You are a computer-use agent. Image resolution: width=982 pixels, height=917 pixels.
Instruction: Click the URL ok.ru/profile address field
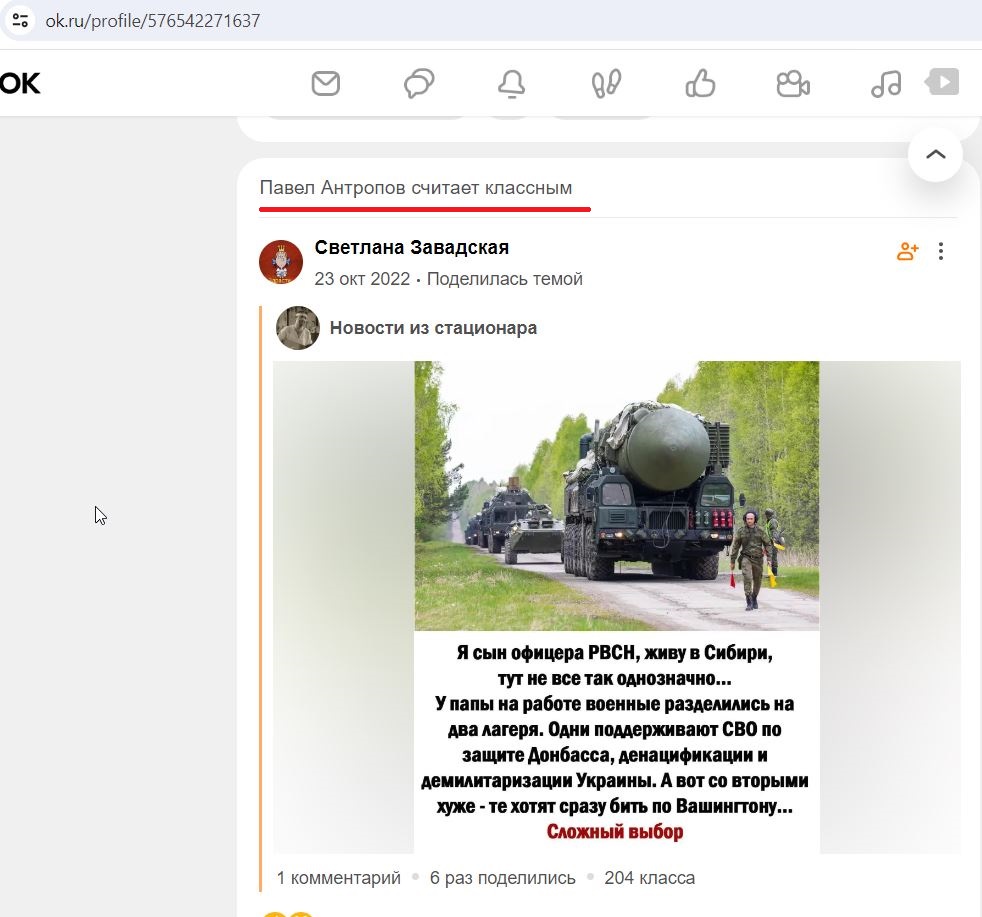(153, 21)
